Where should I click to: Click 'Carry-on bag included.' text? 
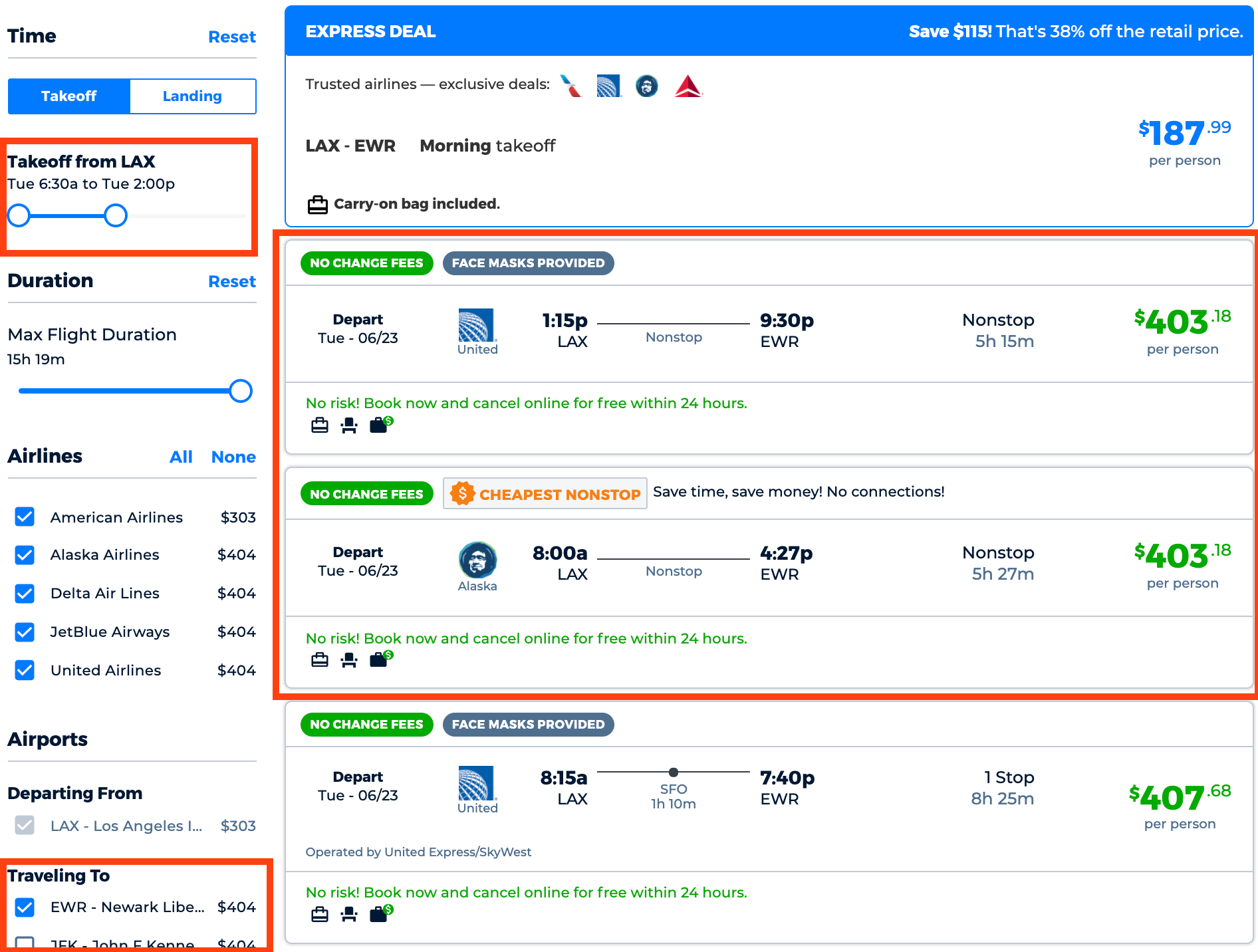[417, 203]
